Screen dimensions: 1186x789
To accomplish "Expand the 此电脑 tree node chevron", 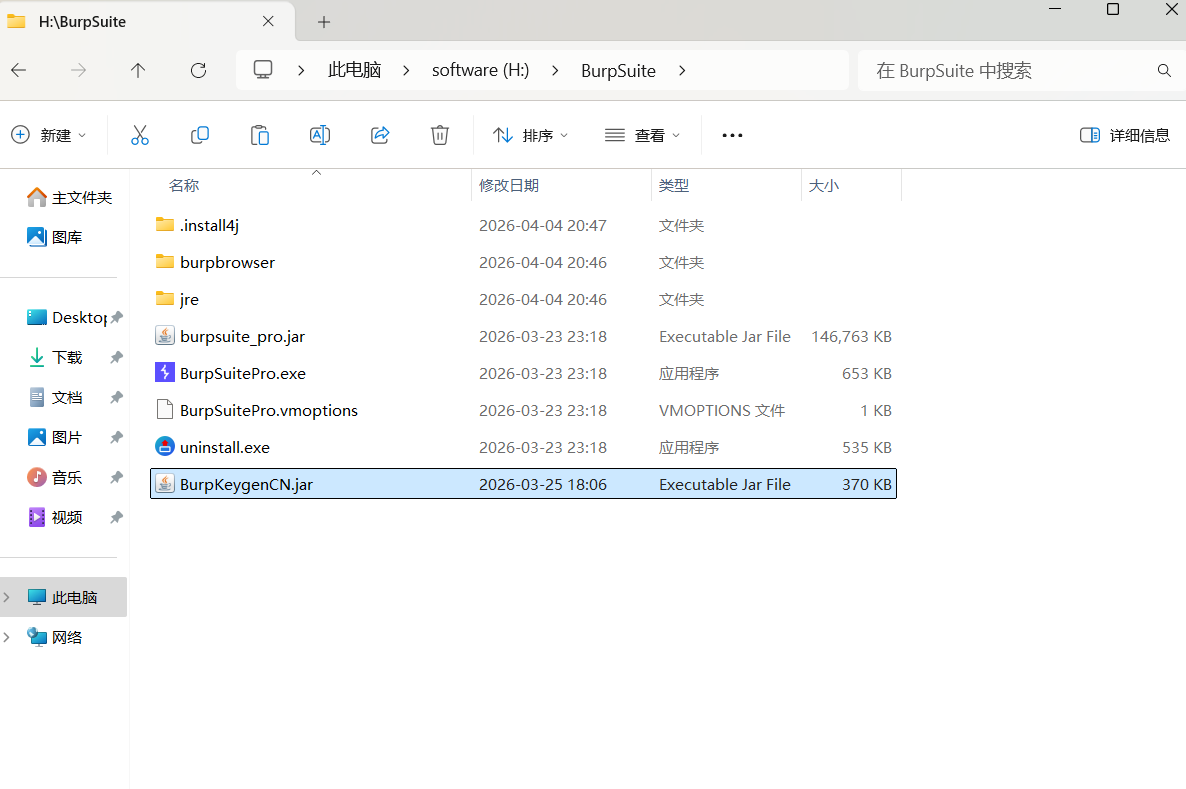I will [7, 598].
